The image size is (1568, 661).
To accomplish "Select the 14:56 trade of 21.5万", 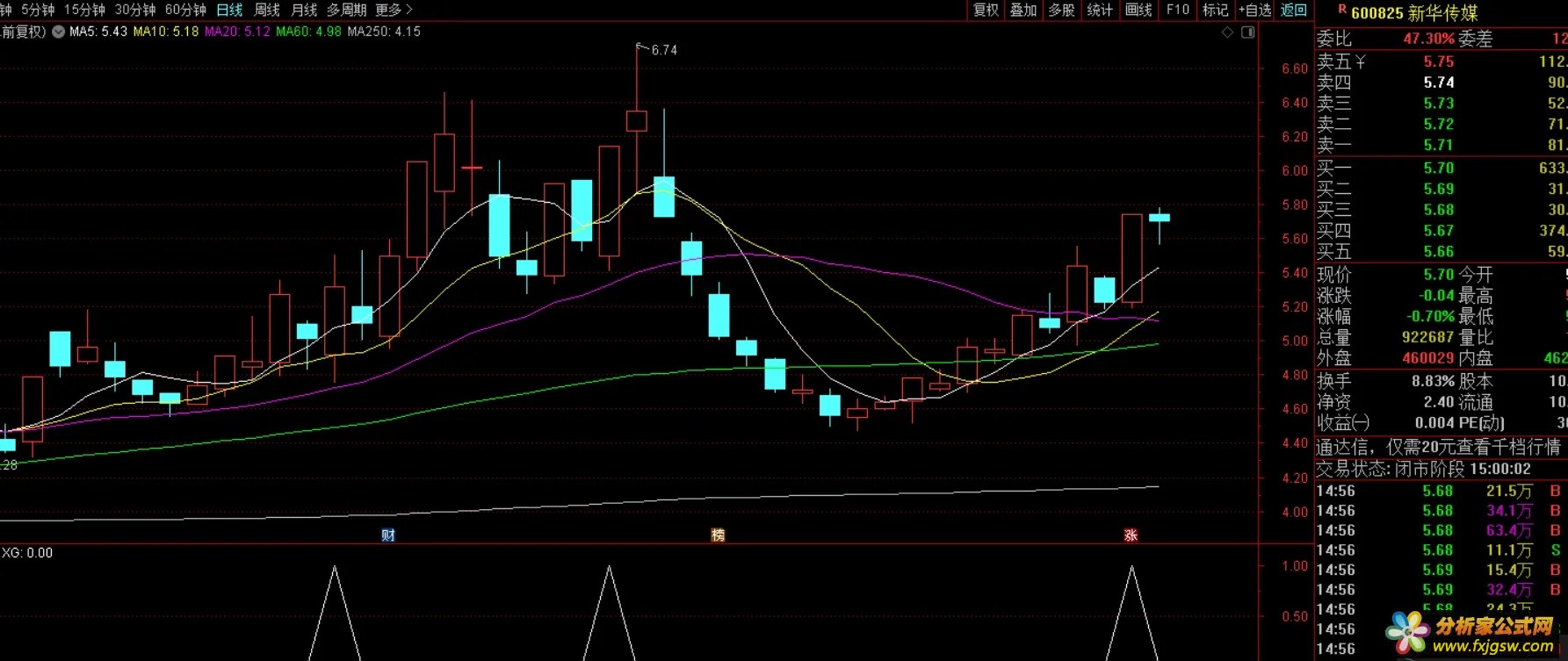I will [1441, 491].
